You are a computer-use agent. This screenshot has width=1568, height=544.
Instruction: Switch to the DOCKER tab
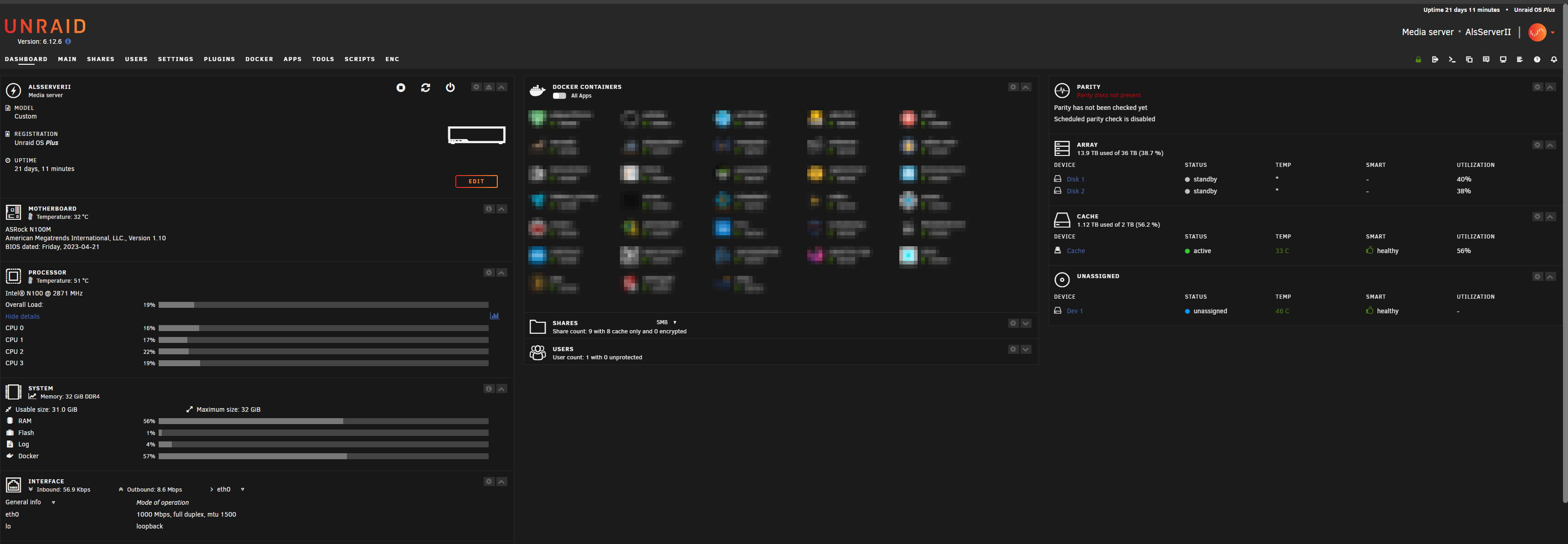click(x=259, y=59)
